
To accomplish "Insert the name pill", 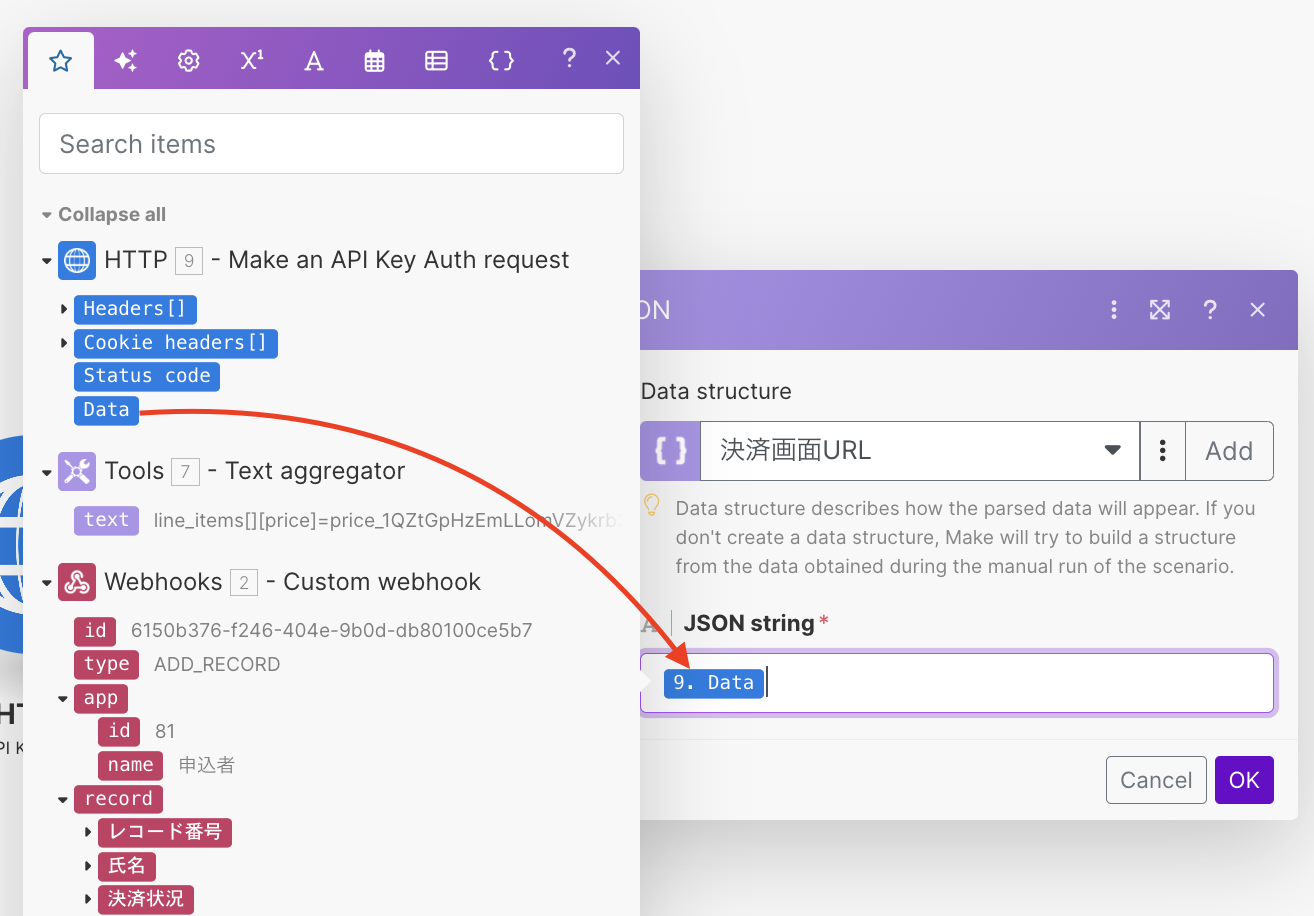I will [131, 765].
